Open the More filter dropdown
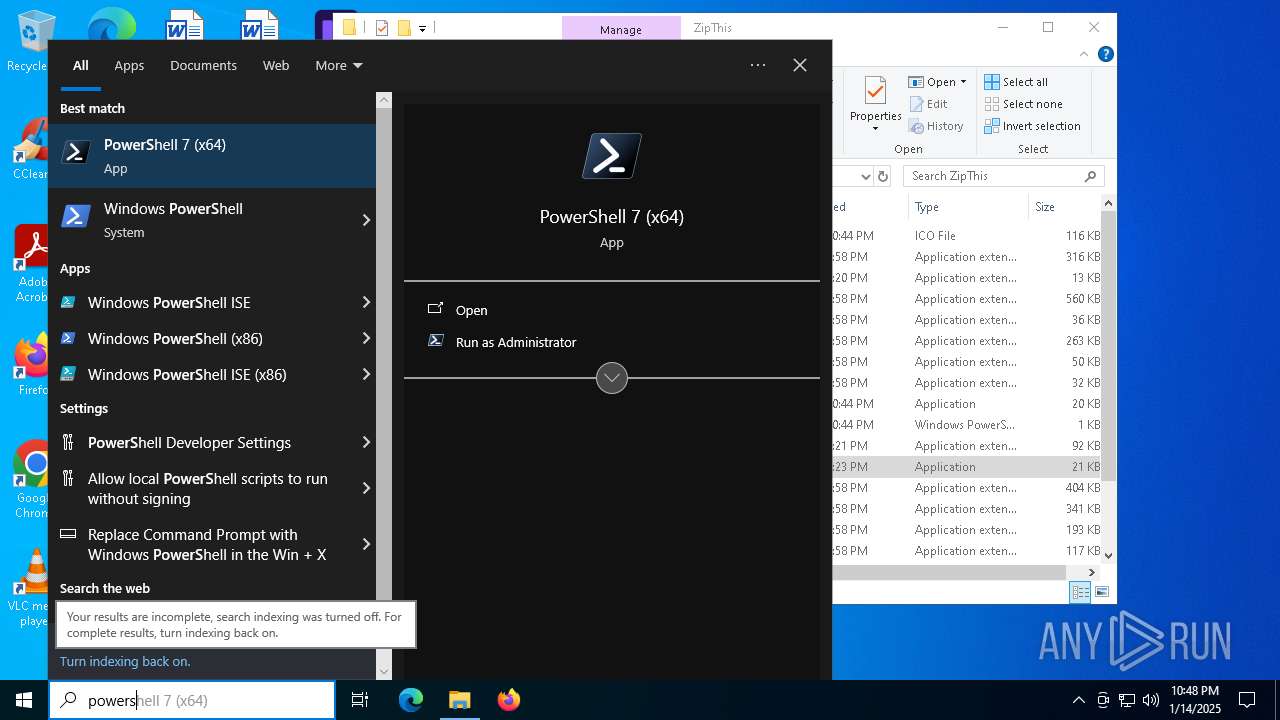1280x720 pixels. click(x=339, y=65)
